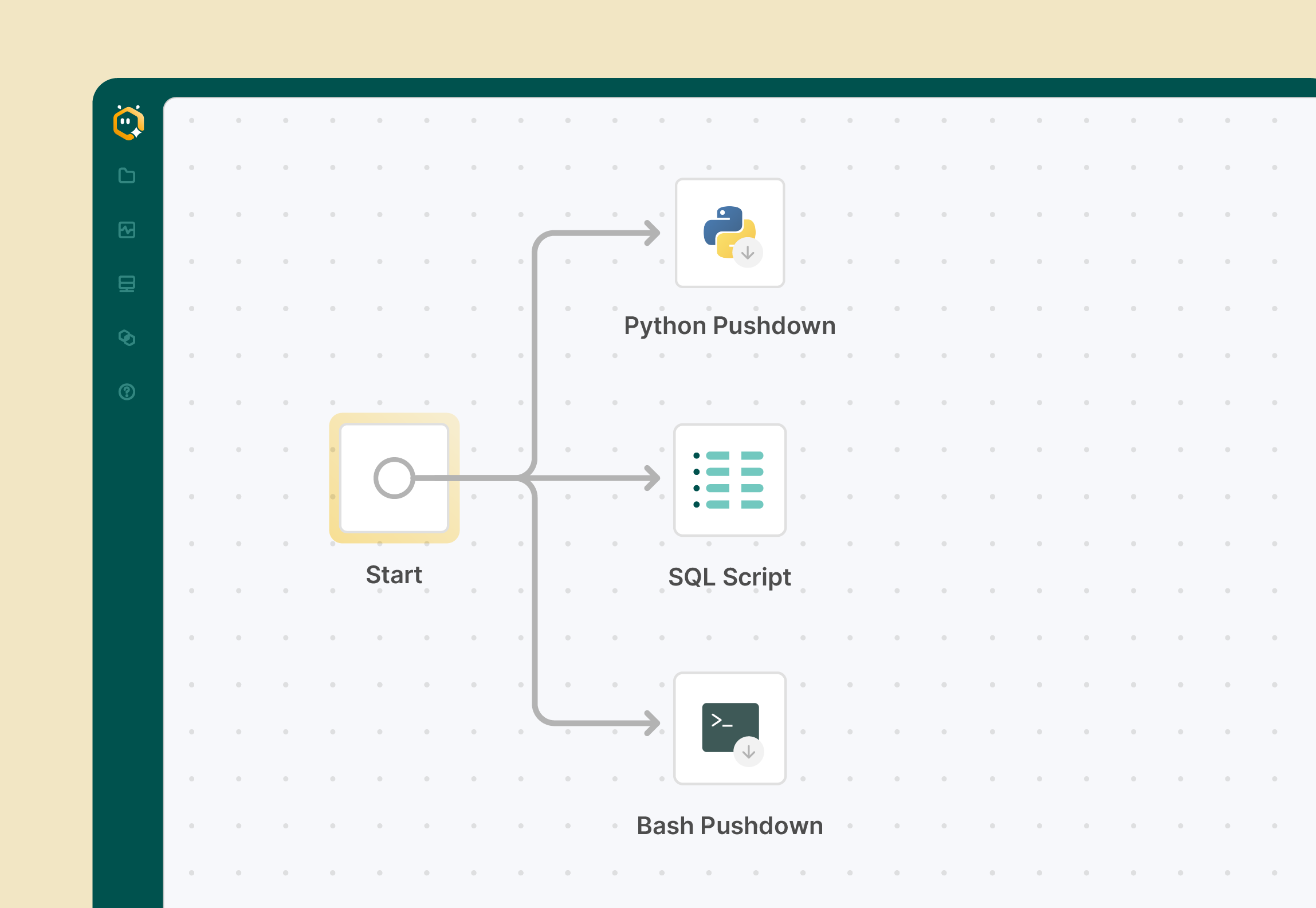Image resolution: width=1316 pixels, height=908 pixels.
Task: Click the Start label under the node
Action: [x=394, y=574]
